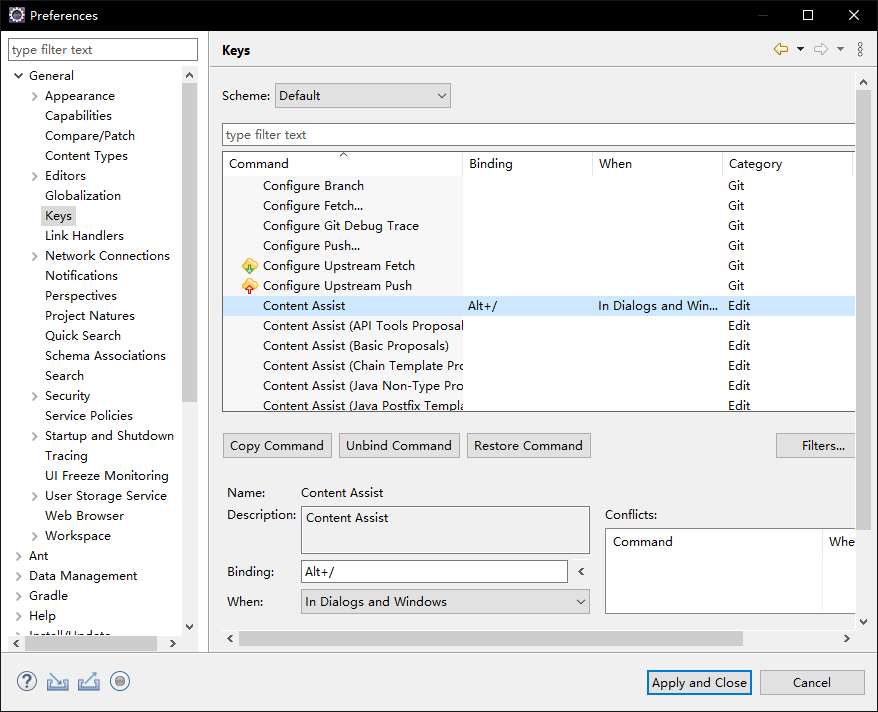Open Perspectives preference page

81,296
